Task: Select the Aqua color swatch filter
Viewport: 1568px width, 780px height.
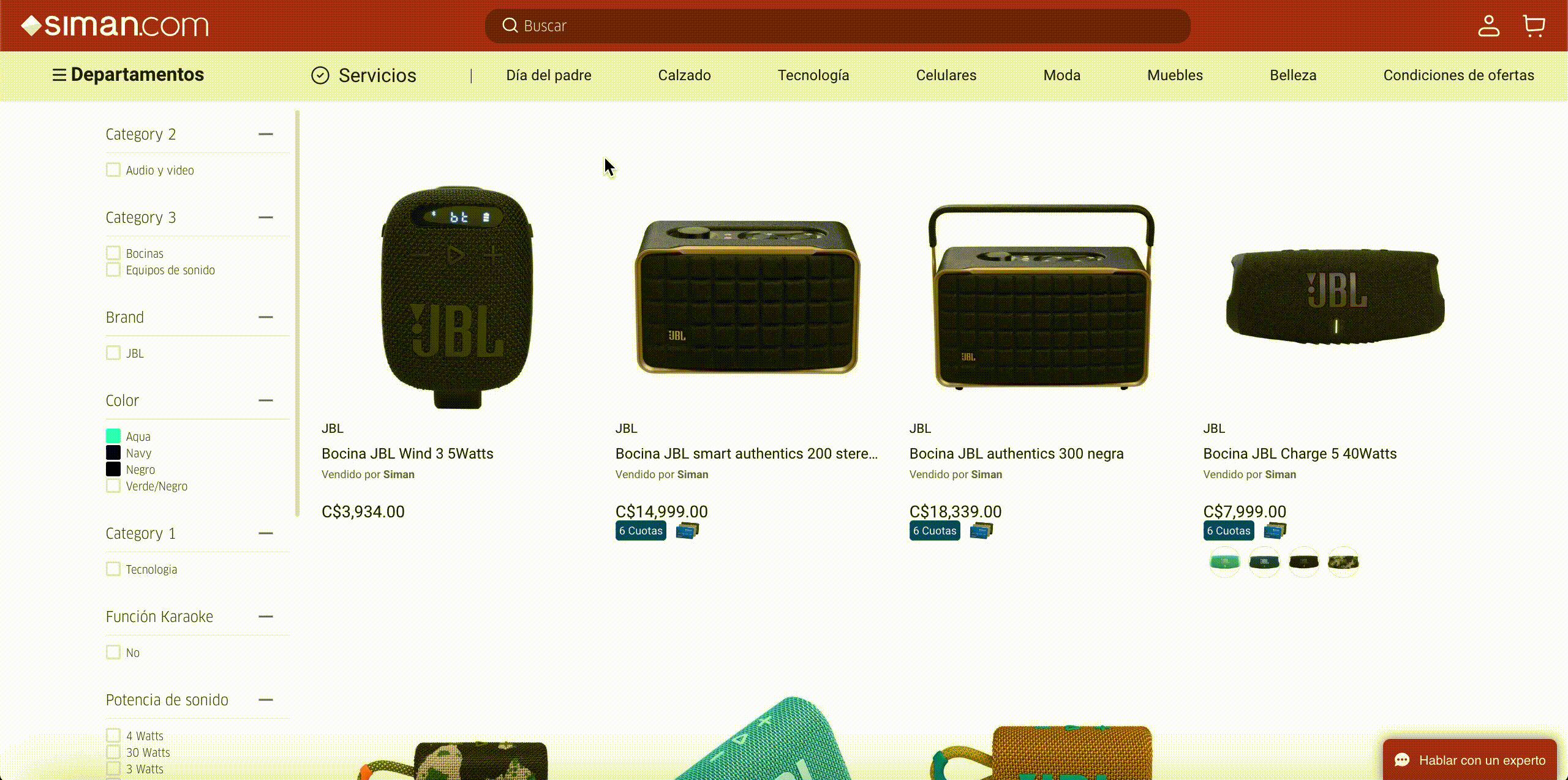Action: pos(113,436)
